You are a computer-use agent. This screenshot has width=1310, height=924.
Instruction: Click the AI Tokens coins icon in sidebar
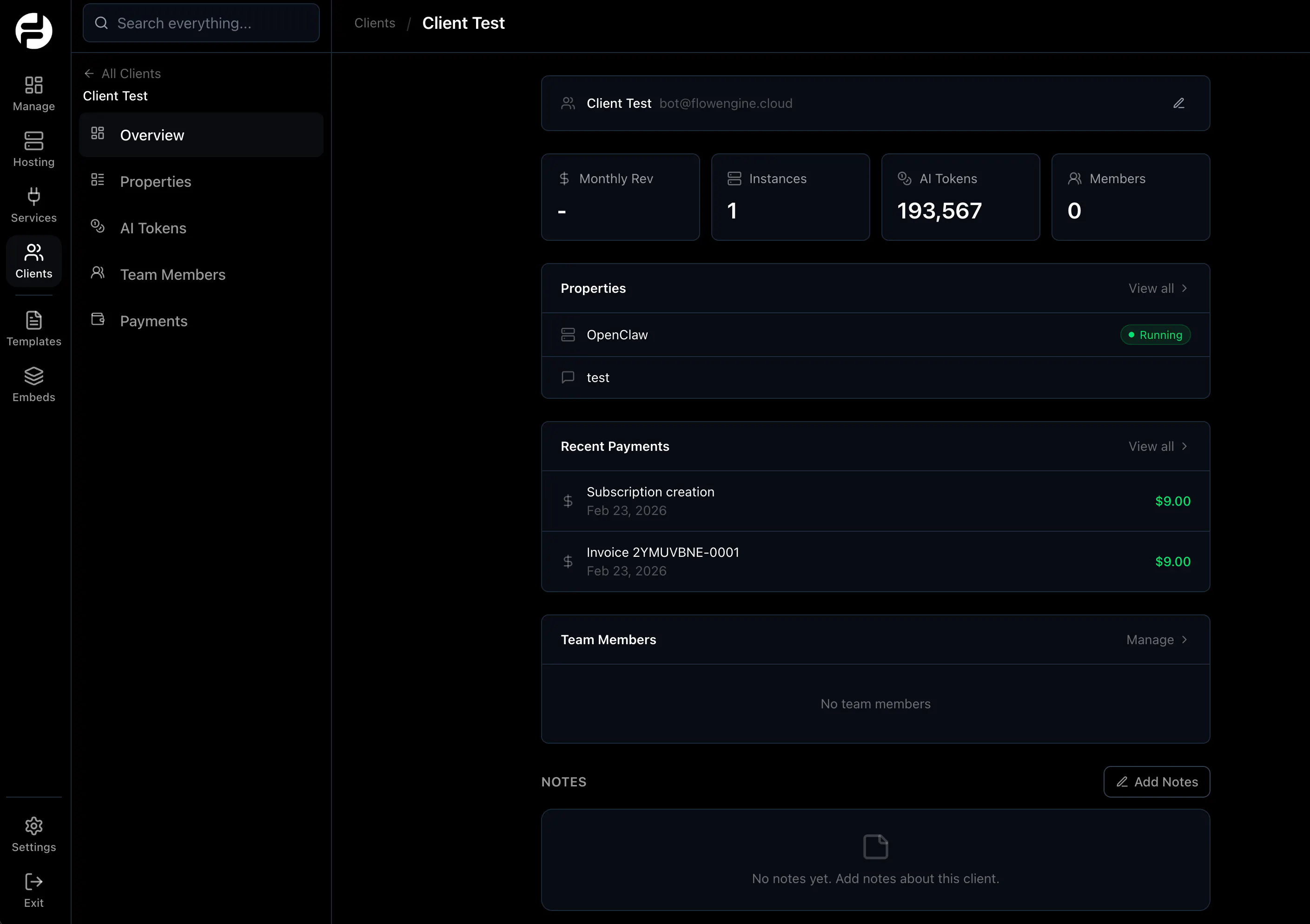(x=98, y=226)
